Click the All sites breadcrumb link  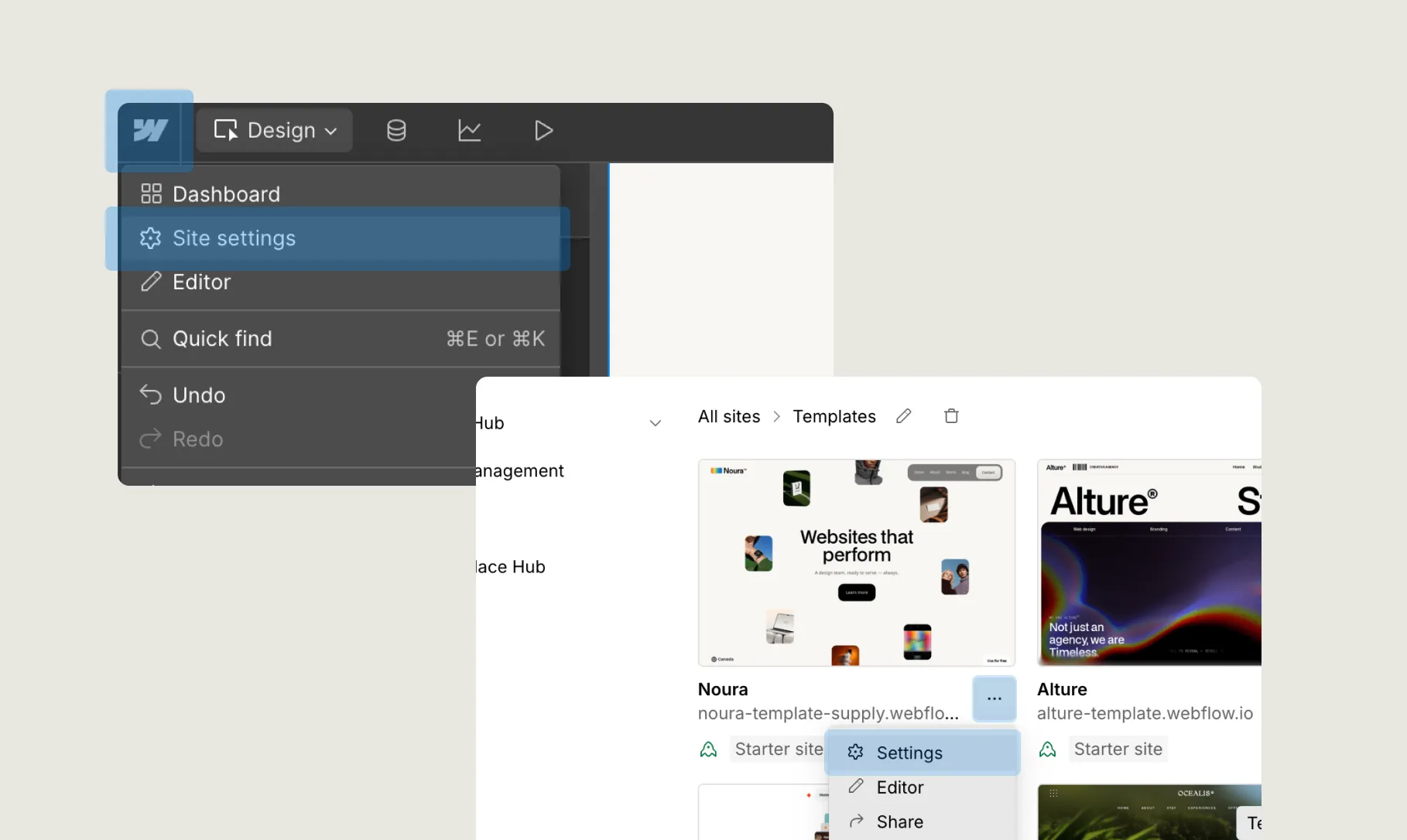point(728,416)
